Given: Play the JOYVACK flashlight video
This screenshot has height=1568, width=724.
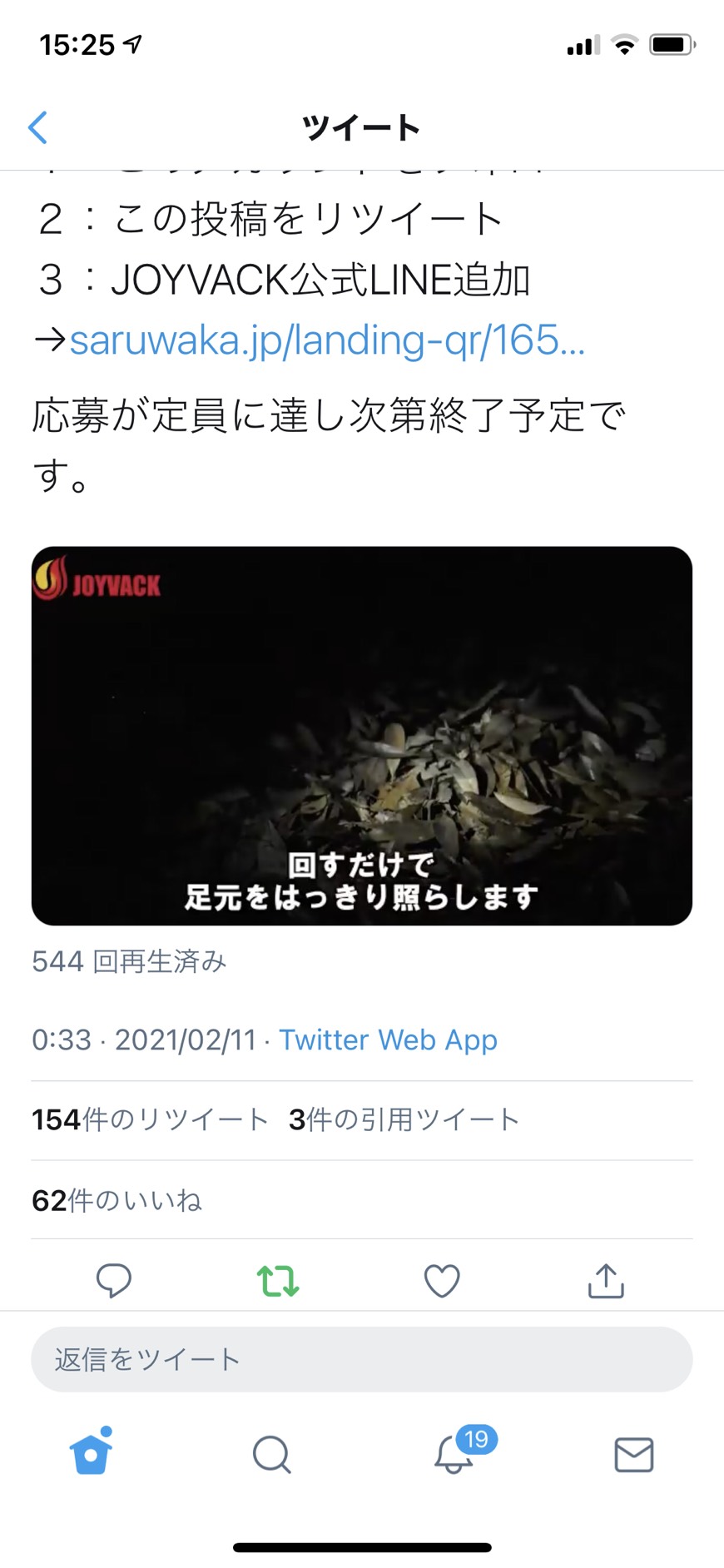Looking at the screenshot, I should coord(362,736).
